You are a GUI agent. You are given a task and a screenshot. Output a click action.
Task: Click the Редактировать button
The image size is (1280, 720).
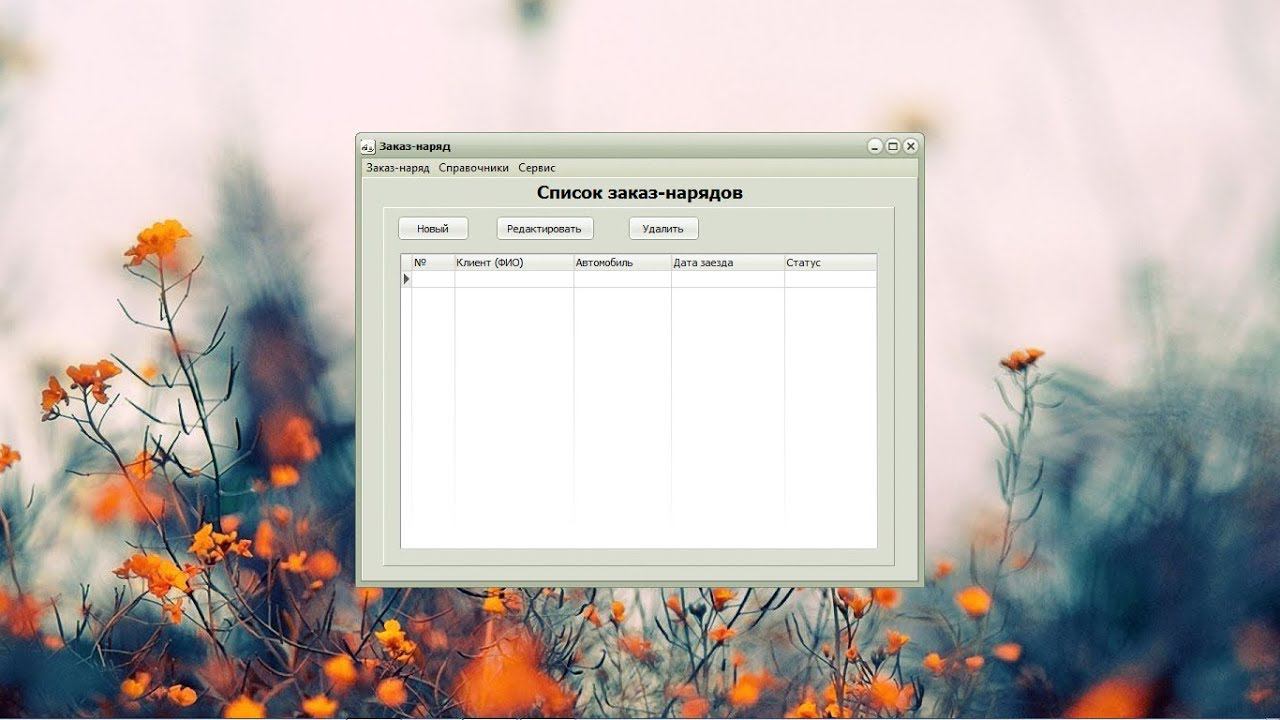545,229
